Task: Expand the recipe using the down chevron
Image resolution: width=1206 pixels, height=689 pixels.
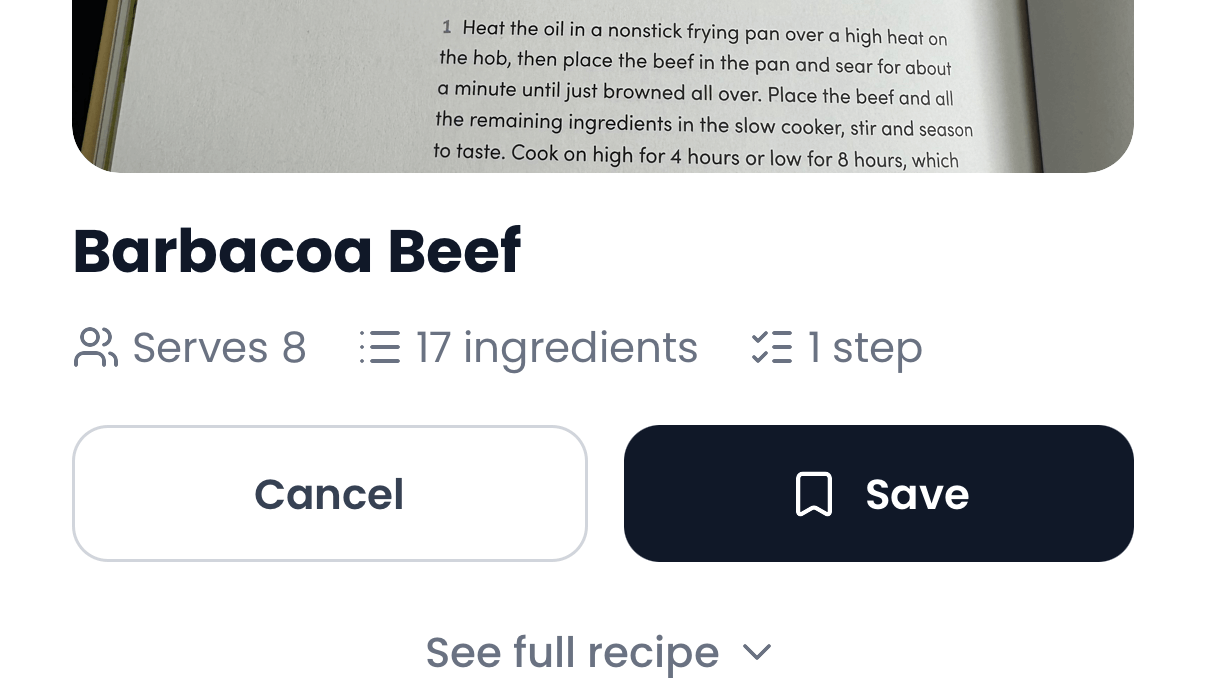Action: pos(757,652)
